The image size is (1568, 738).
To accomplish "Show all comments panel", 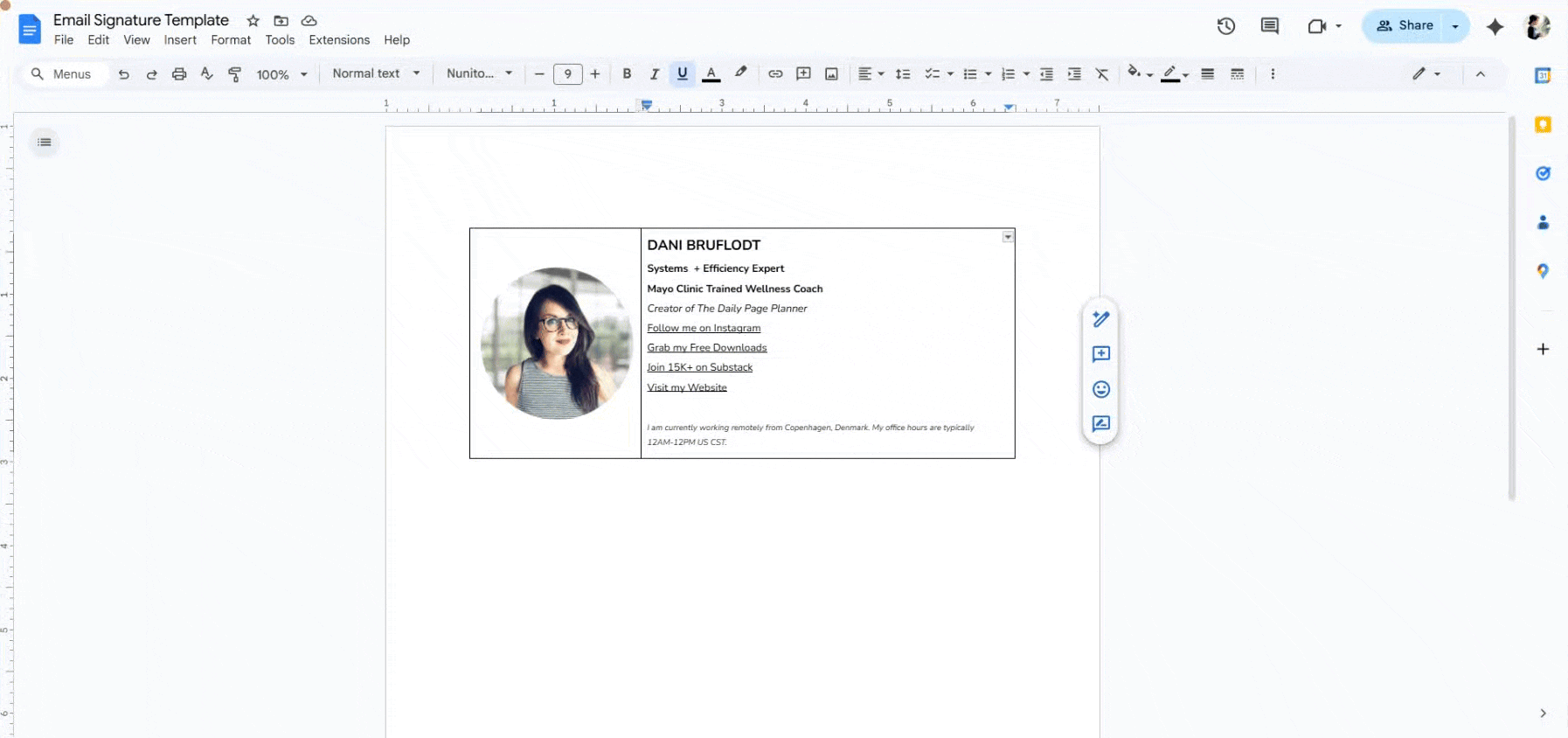I will (x=1270, y=26).
